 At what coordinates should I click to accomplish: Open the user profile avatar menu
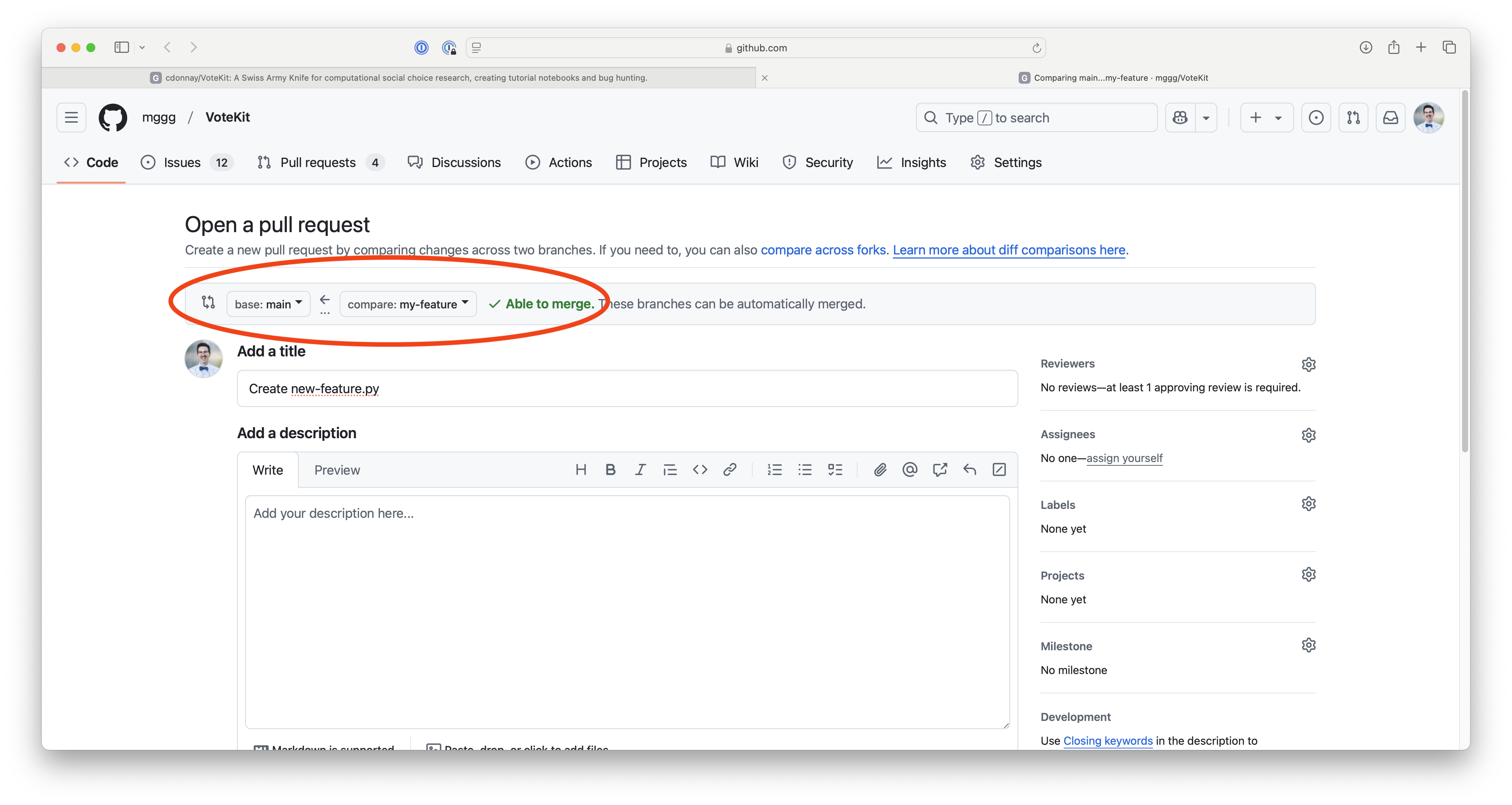pyautogui.click(x=1429, y=117)
